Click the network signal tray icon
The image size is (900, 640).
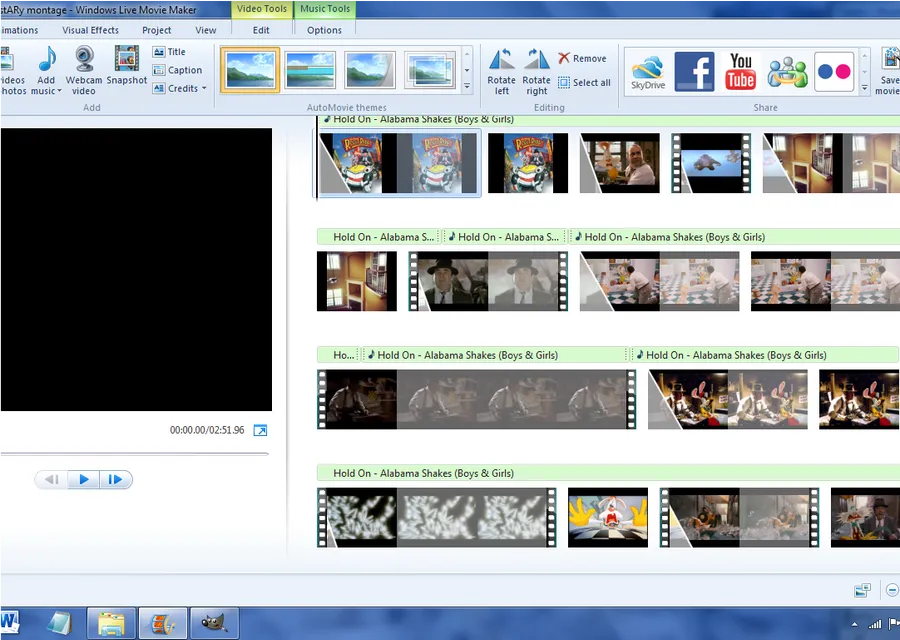[874, 625]
